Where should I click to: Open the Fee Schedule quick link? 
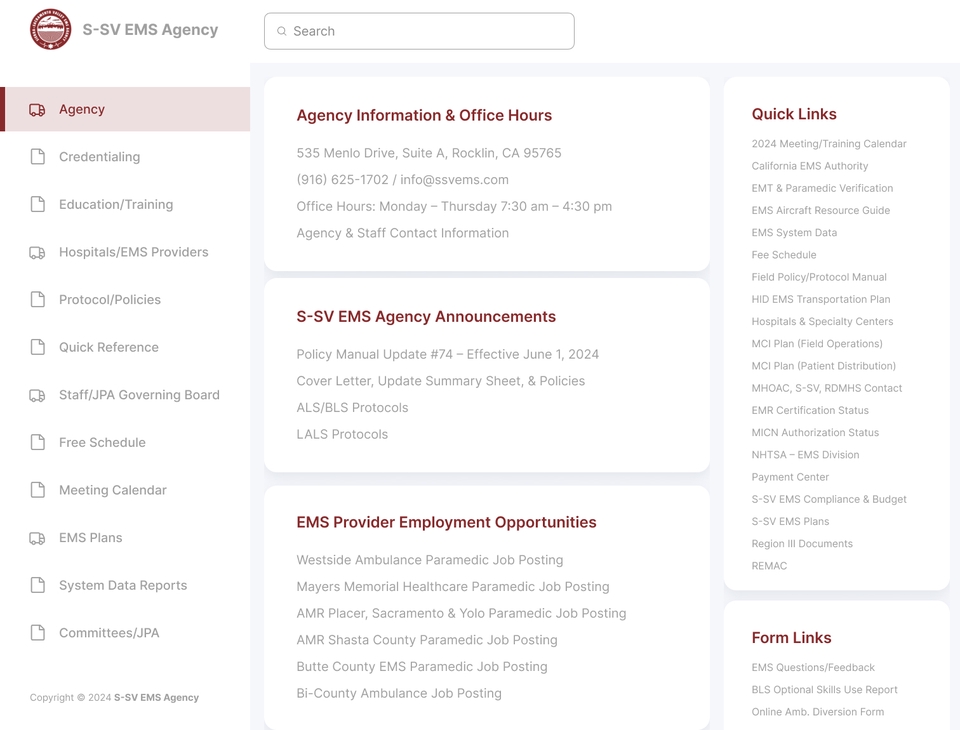click(x=784, y=255)
